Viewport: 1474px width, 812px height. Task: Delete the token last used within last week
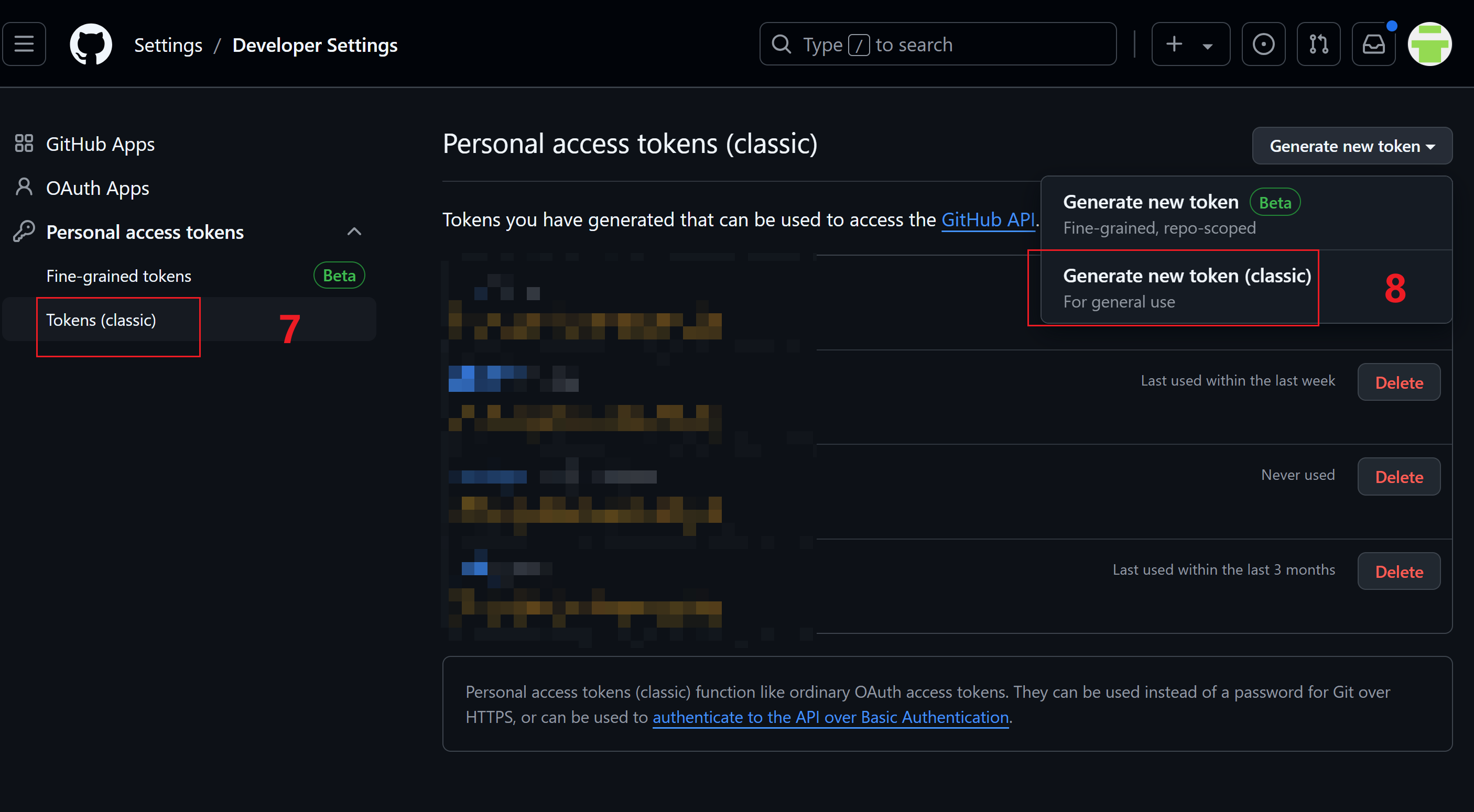(x=1399, y=382)
